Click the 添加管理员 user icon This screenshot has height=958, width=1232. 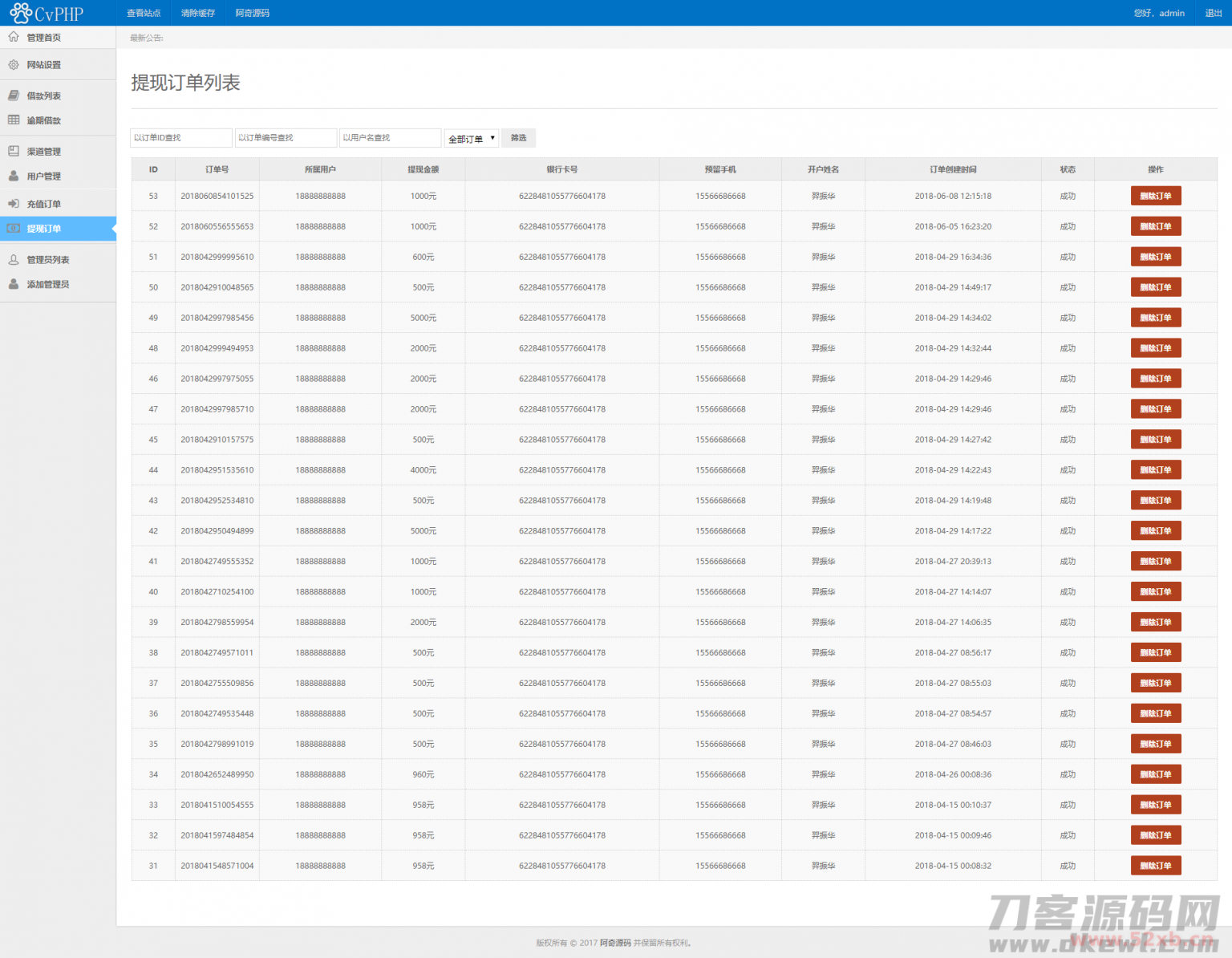[14, 284]
